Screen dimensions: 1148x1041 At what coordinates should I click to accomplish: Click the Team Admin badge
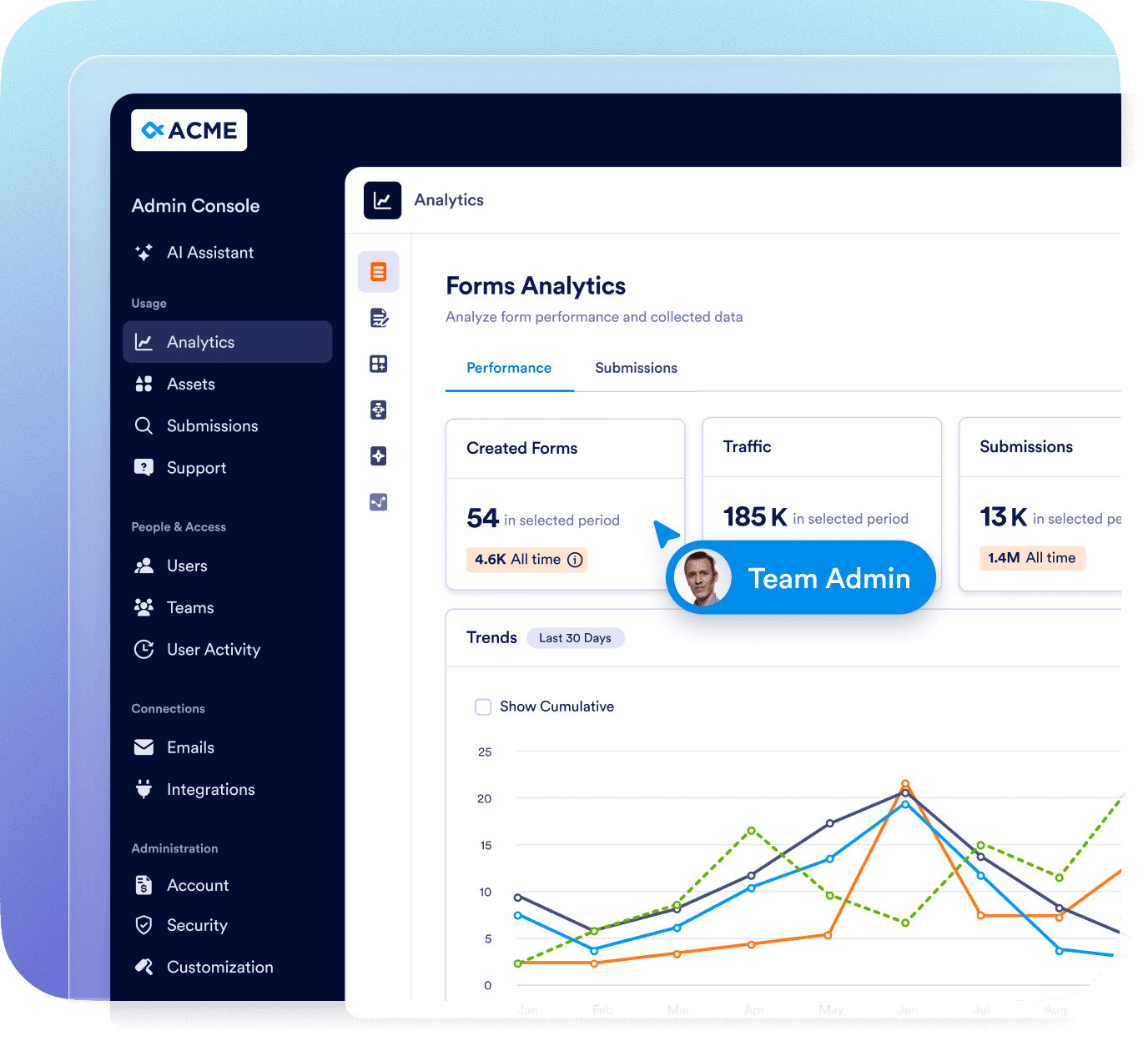point(828,578)
